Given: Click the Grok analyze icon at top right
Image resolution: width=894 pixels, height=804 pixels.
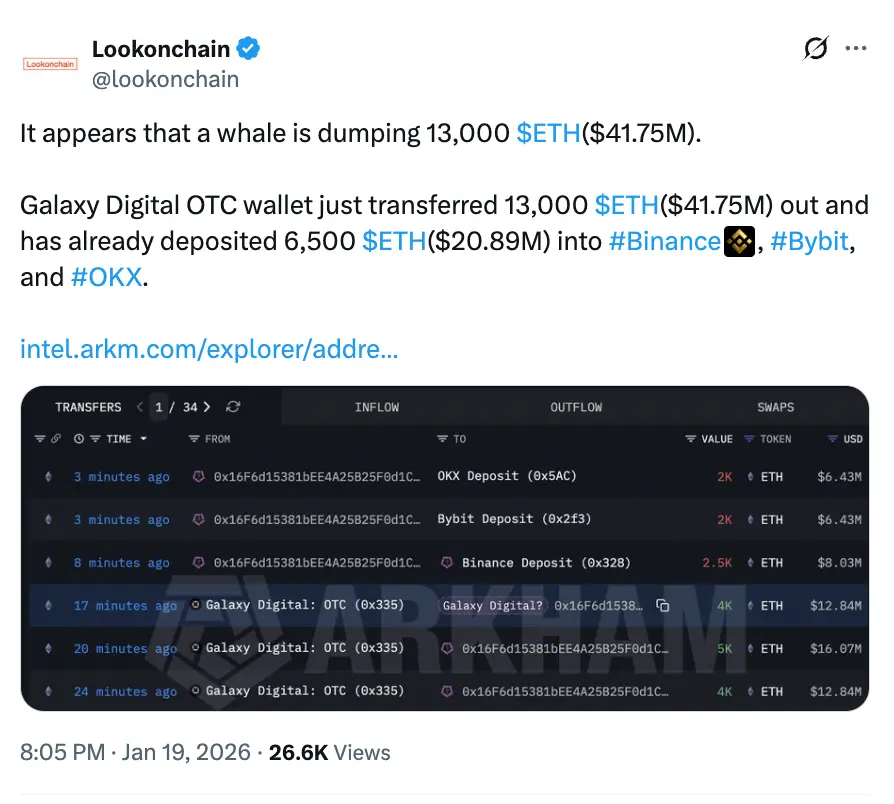Looking at the screenshot, I should 815,47.
